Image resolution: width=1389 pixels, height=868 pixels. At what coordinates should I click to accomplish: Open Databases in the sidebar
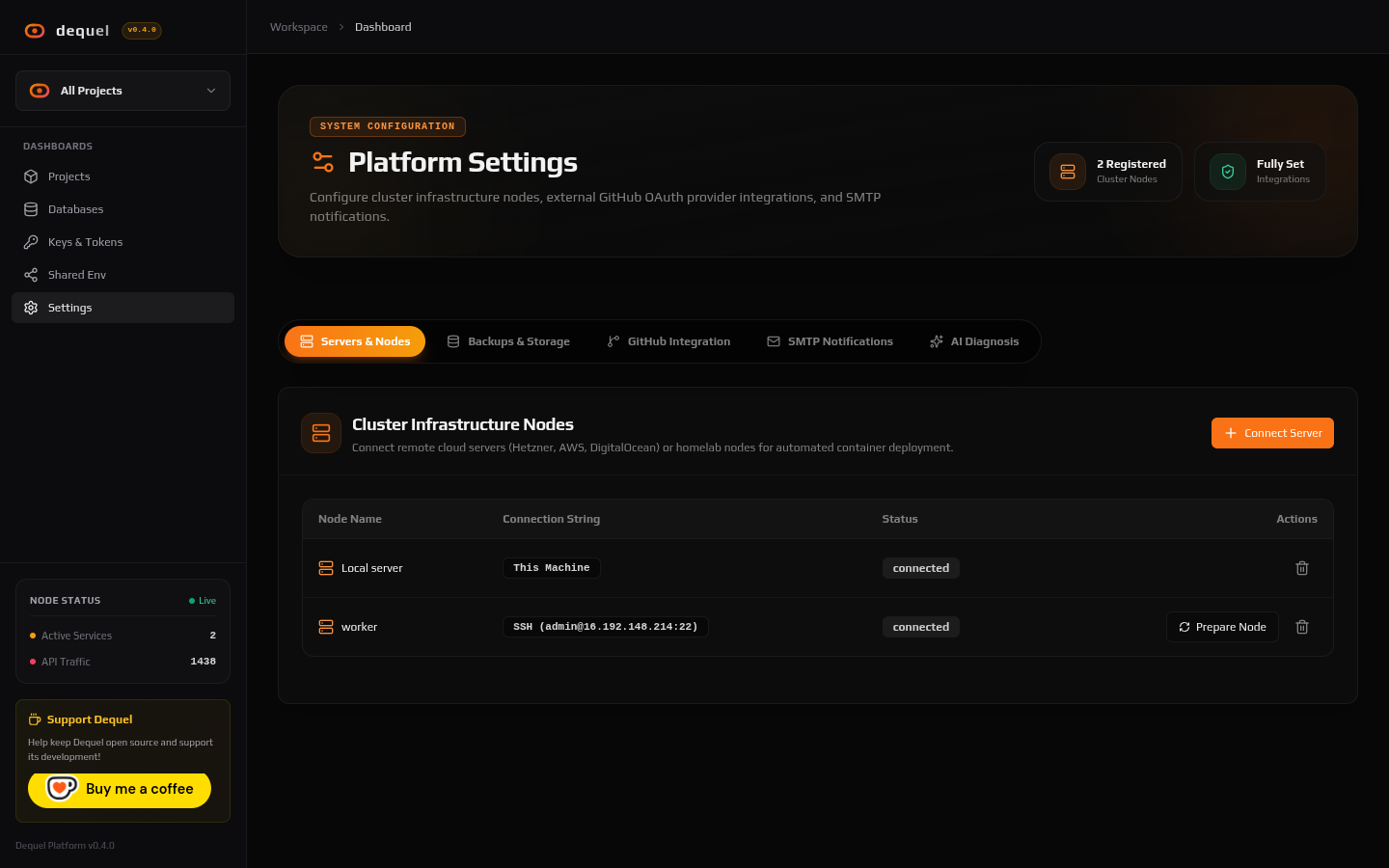[123, 209]
